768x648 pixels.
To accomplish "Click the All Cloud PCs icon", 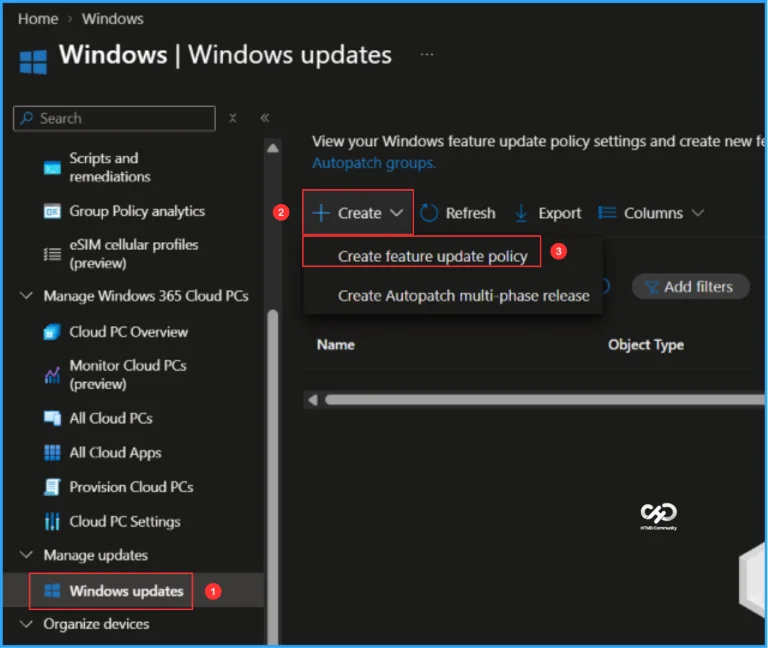I will click(x=52, y=418).
